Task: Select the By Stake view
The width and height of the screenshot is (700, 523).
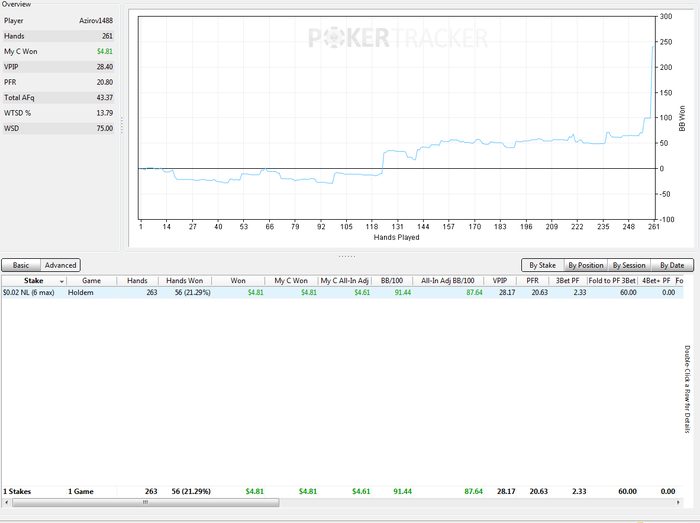Action: coord(542,265)
